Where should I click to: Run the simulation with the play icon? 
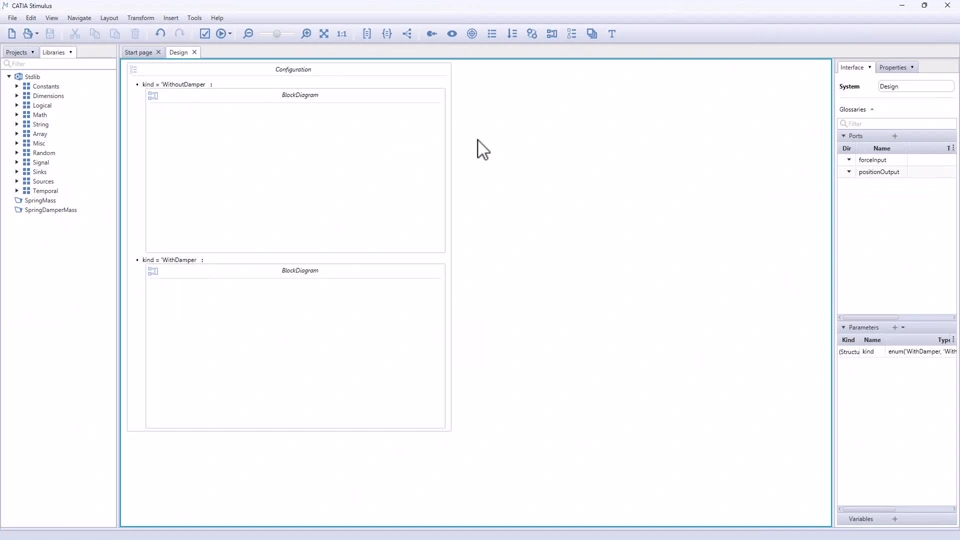[x=221, y=34]
